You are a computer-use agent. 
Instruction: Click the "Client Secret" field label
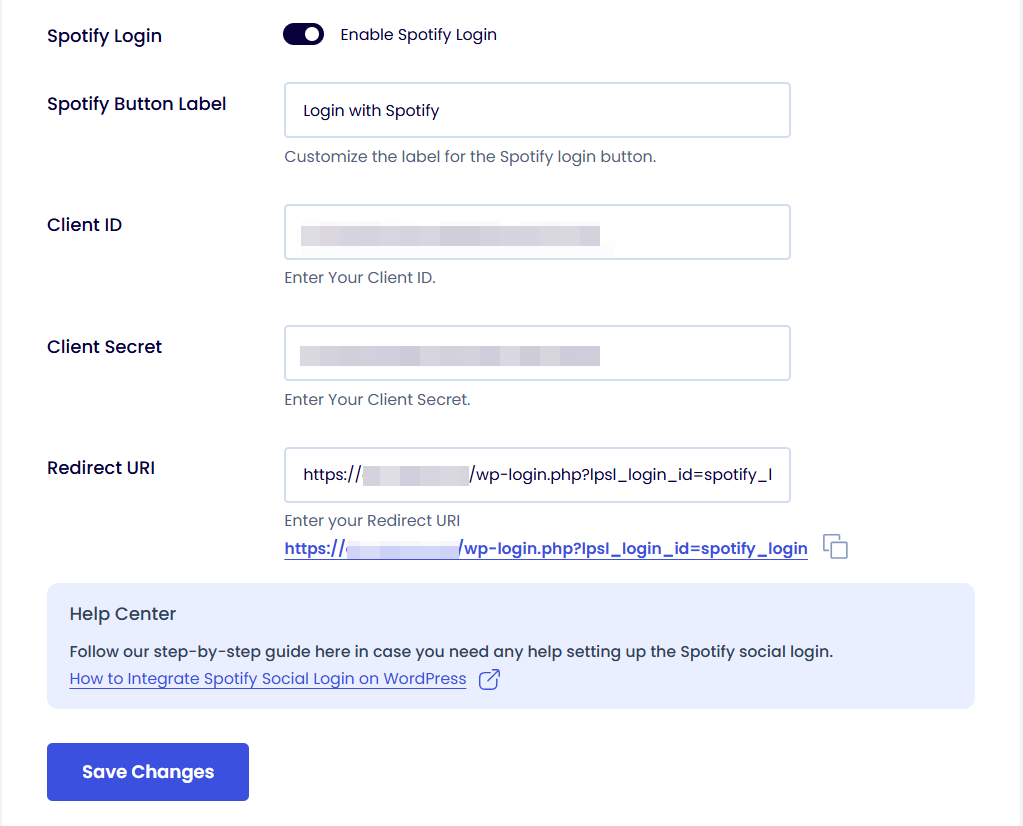pyautogui.click(x=105, y=347)
